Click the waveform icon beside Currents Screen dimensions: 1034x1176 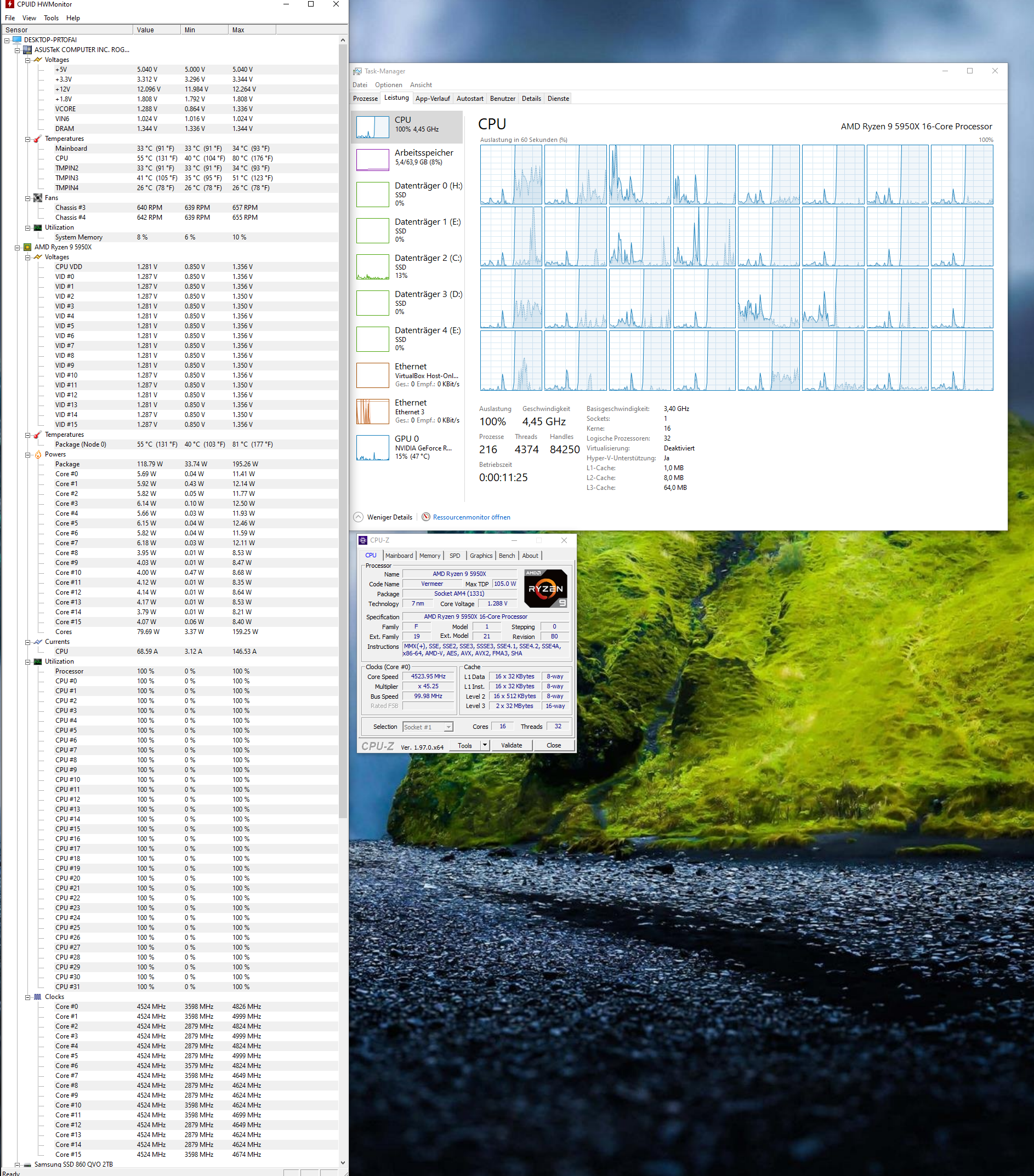37,642
